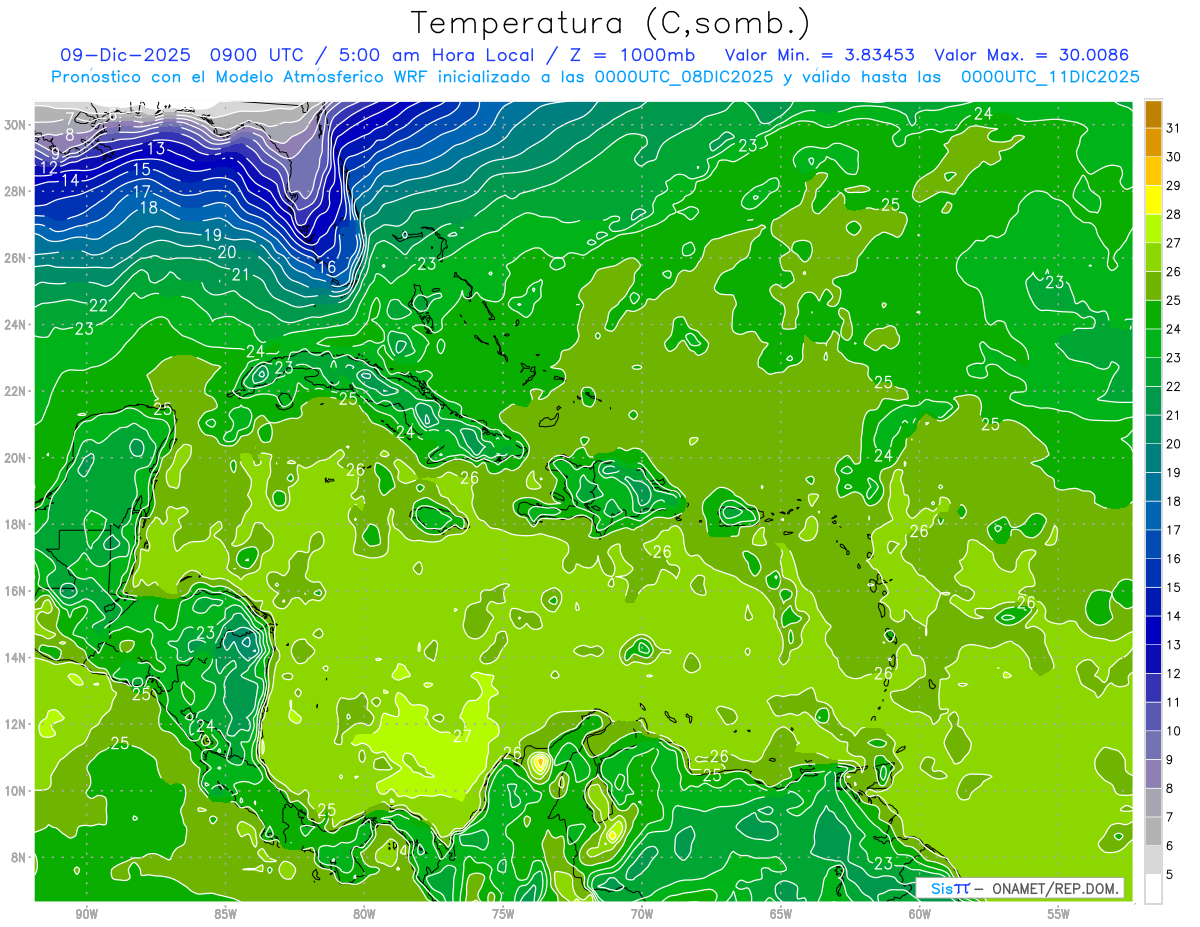Click the latitude axis label "8N"

tap(20, 857)
